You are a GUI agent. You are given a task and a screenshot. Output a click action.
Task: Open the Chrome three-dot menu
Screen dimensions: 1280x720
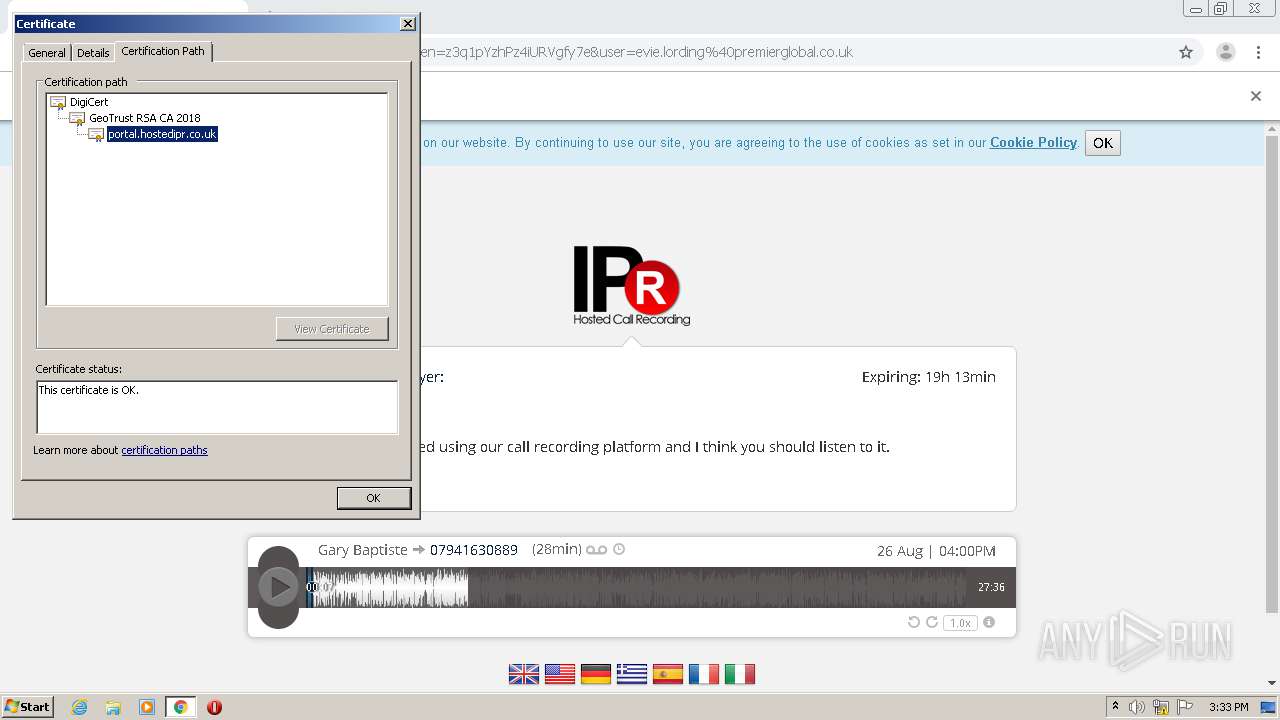point(1259,52)
